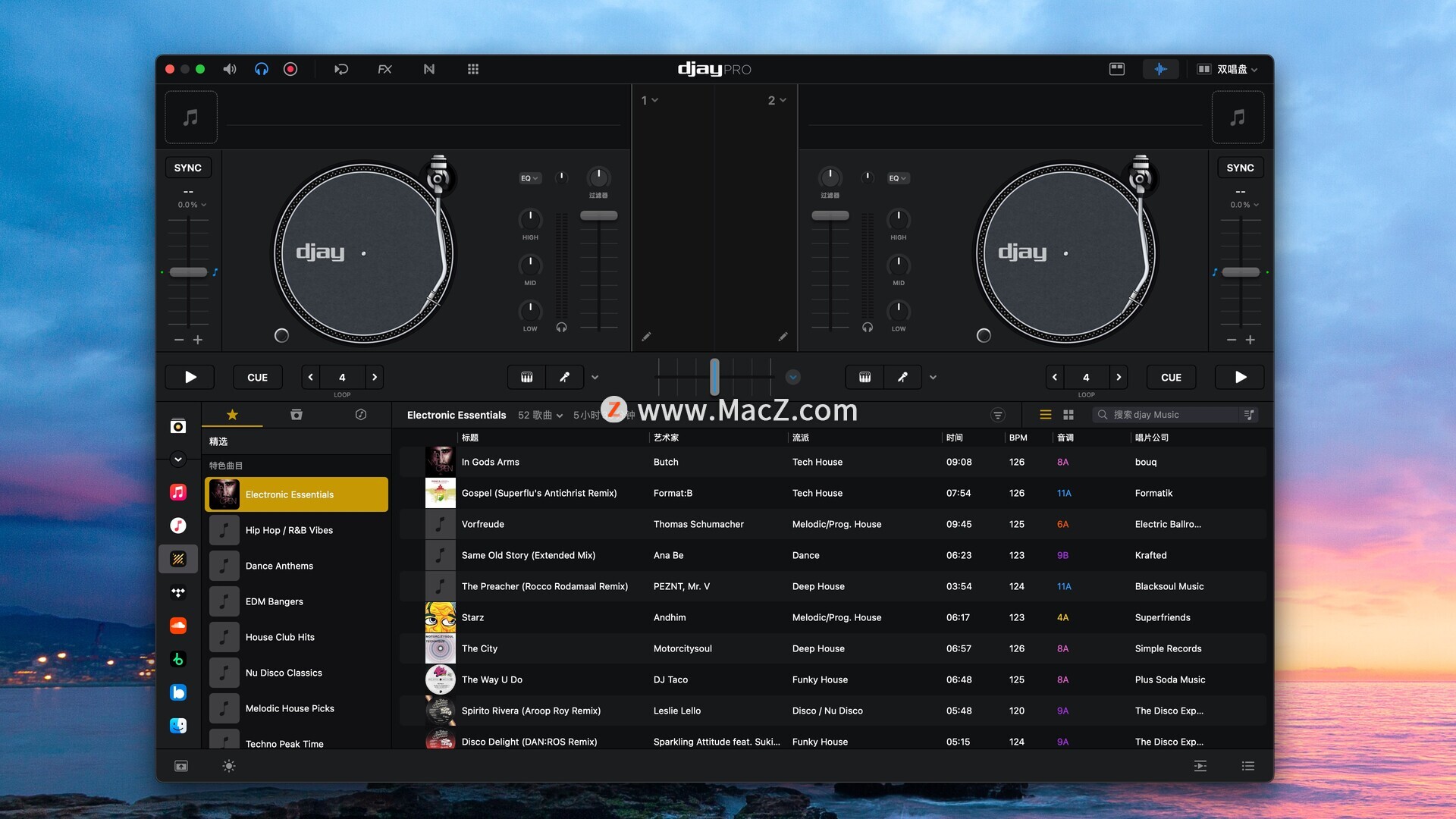Decrease left deck loop length arrow
This screenshot has width=1456, height=819.
coord(310,377)
